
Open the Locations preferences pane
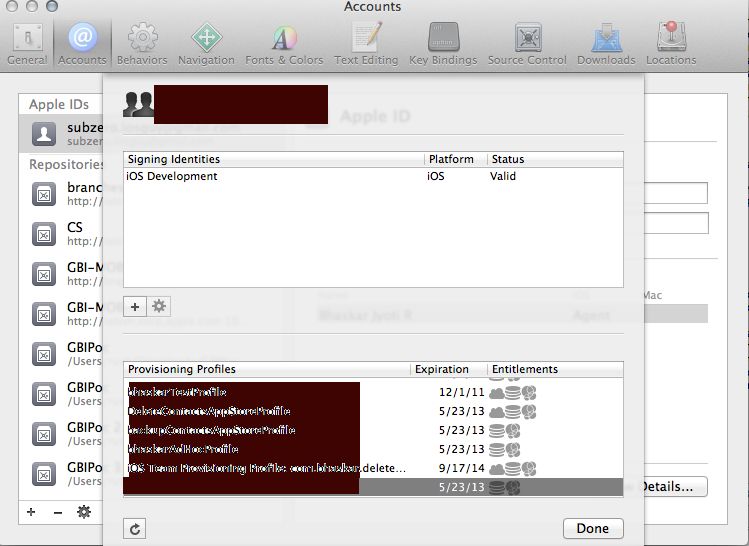[x=671, y=44]
